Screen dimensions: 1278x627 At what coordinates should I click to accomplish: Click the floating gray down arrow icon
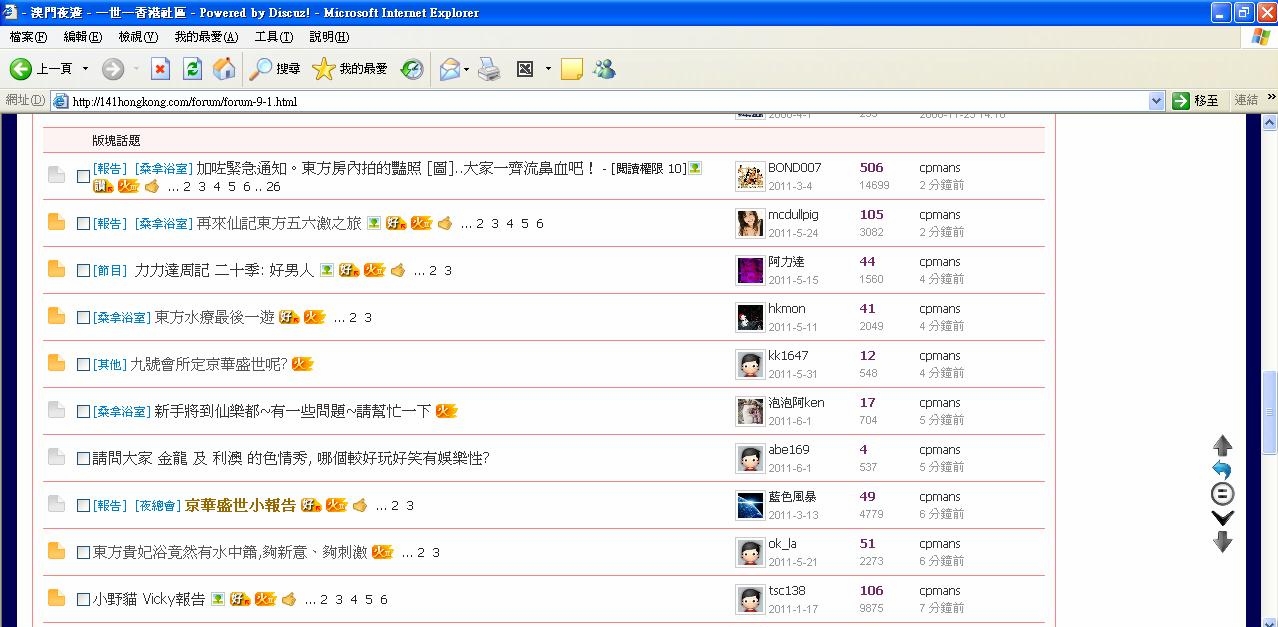coord(1222,542)
